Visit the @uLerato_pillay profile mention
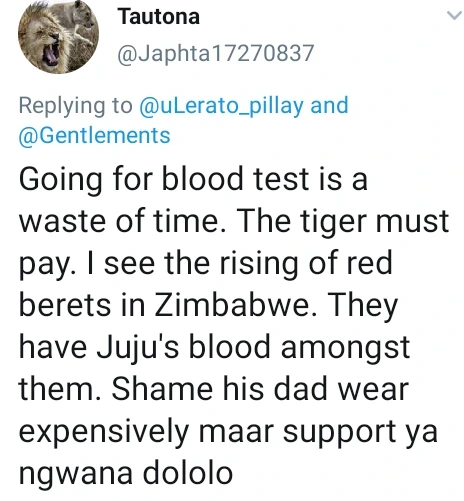The image size is (464, 501). [221, 106]
